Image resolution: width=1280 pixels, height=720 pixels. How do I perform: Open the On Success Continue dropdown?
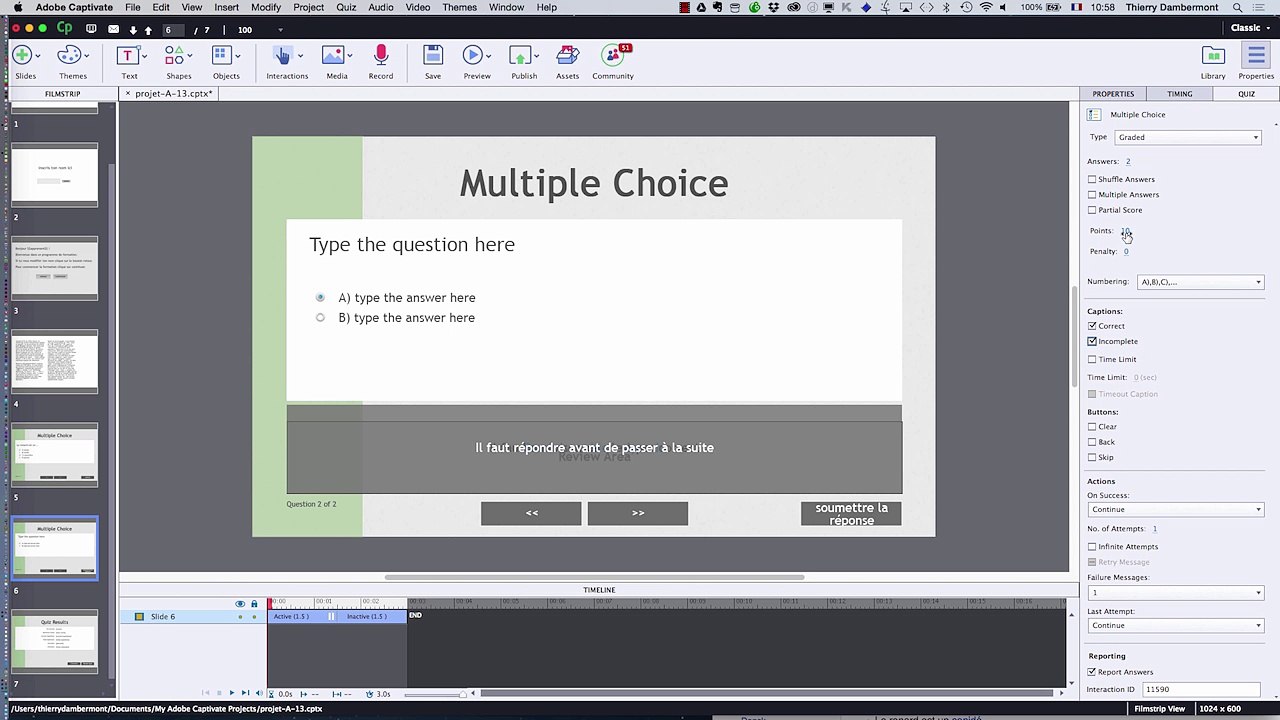click(x=1175, y=510)
